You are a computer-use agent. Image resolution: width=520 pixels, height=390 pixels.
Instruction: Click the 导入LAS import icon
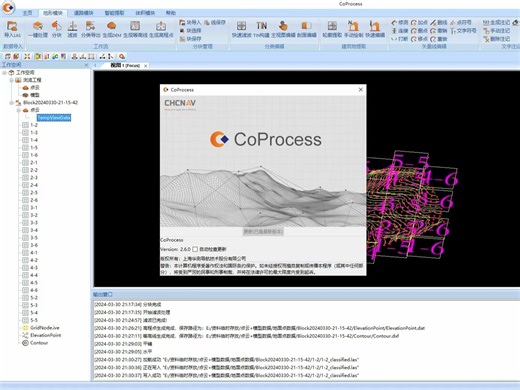click(x=12, y=29)
